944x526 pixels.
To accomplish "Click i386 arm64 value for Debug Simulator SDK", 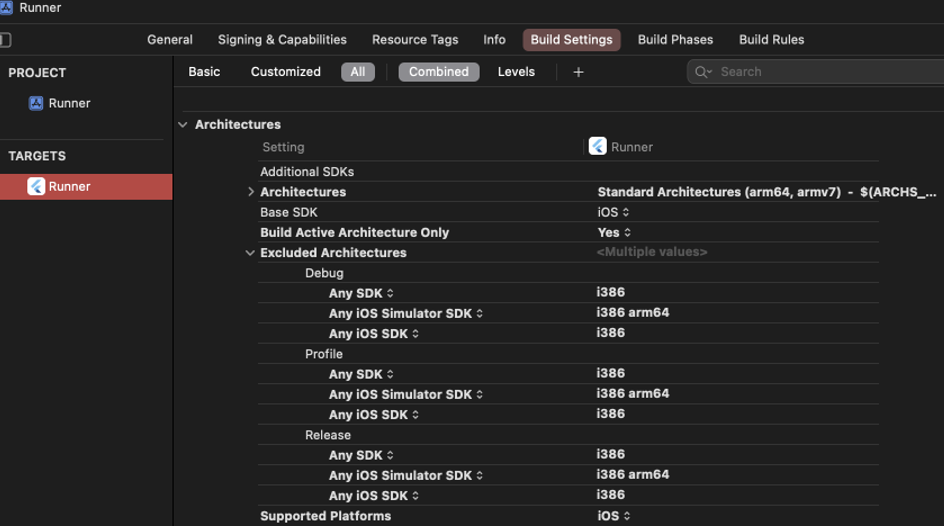I will pyautogui.click(x=633, y=312).
